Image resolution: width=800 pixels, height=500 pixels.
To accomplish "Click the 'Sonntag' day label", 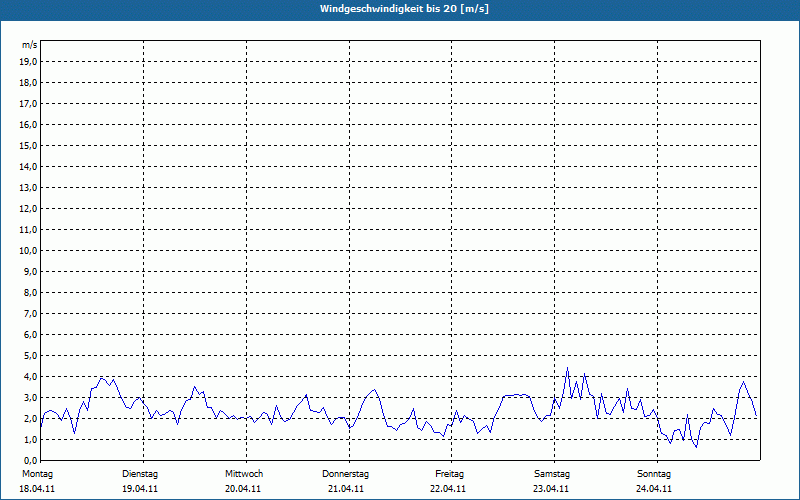I will [x=654, y=474].
